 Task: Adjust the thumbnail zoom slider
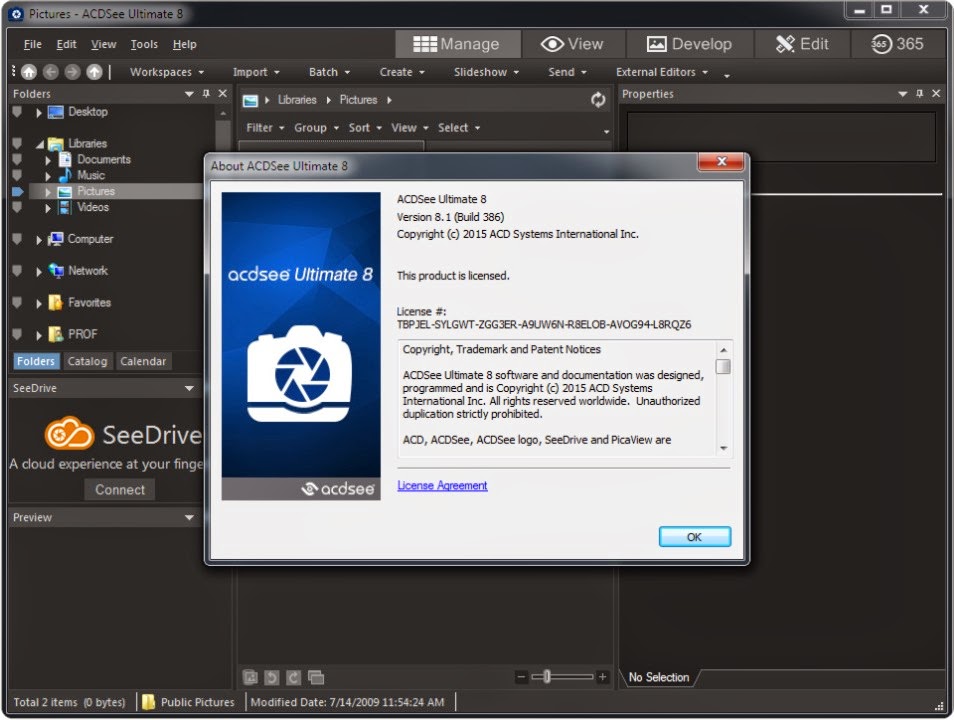tap(547, 677)
